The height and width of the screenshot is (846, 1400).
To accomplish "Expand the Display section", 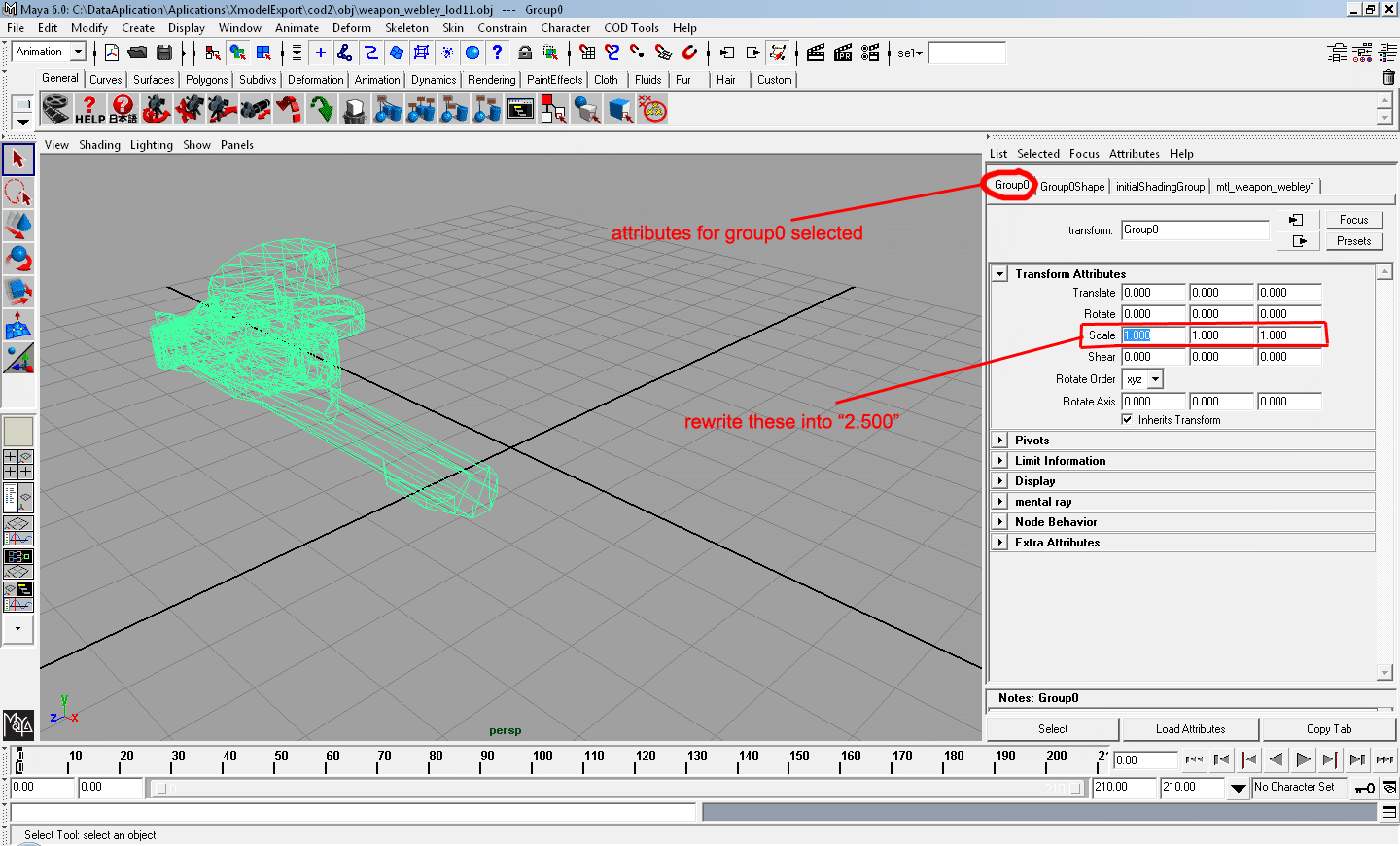I will (x=999, y=481).
